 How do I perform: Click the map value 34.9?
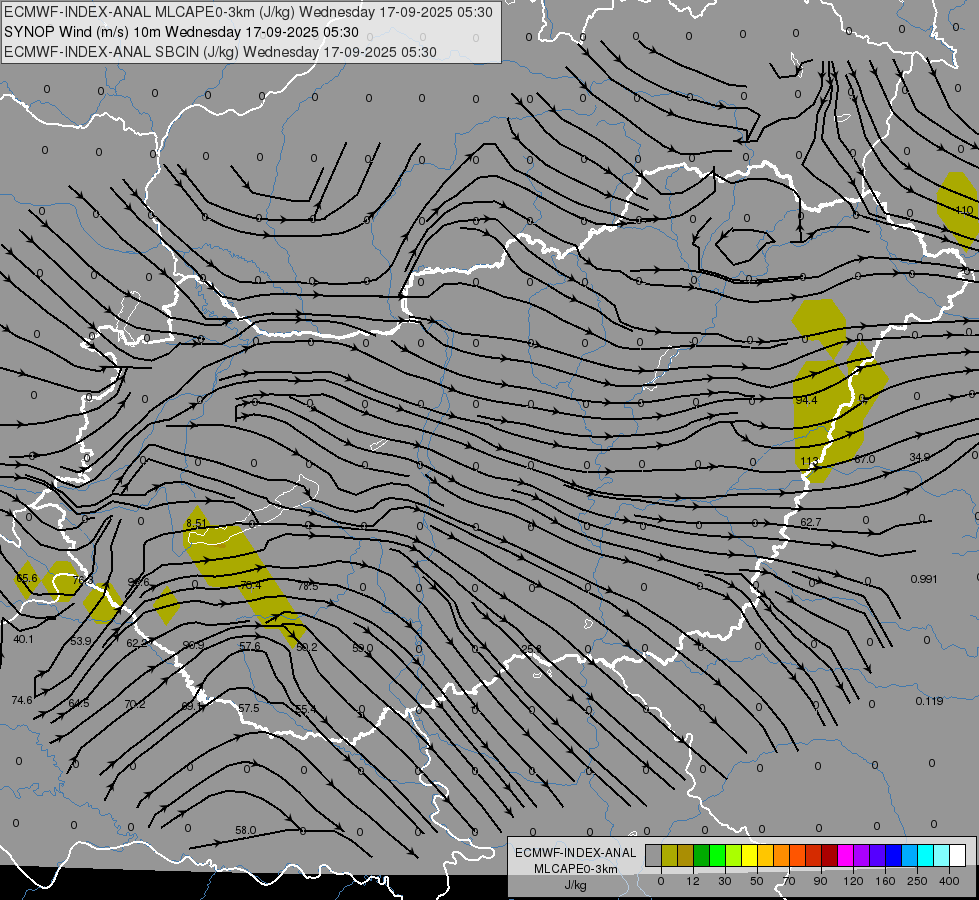pos(920,457)
